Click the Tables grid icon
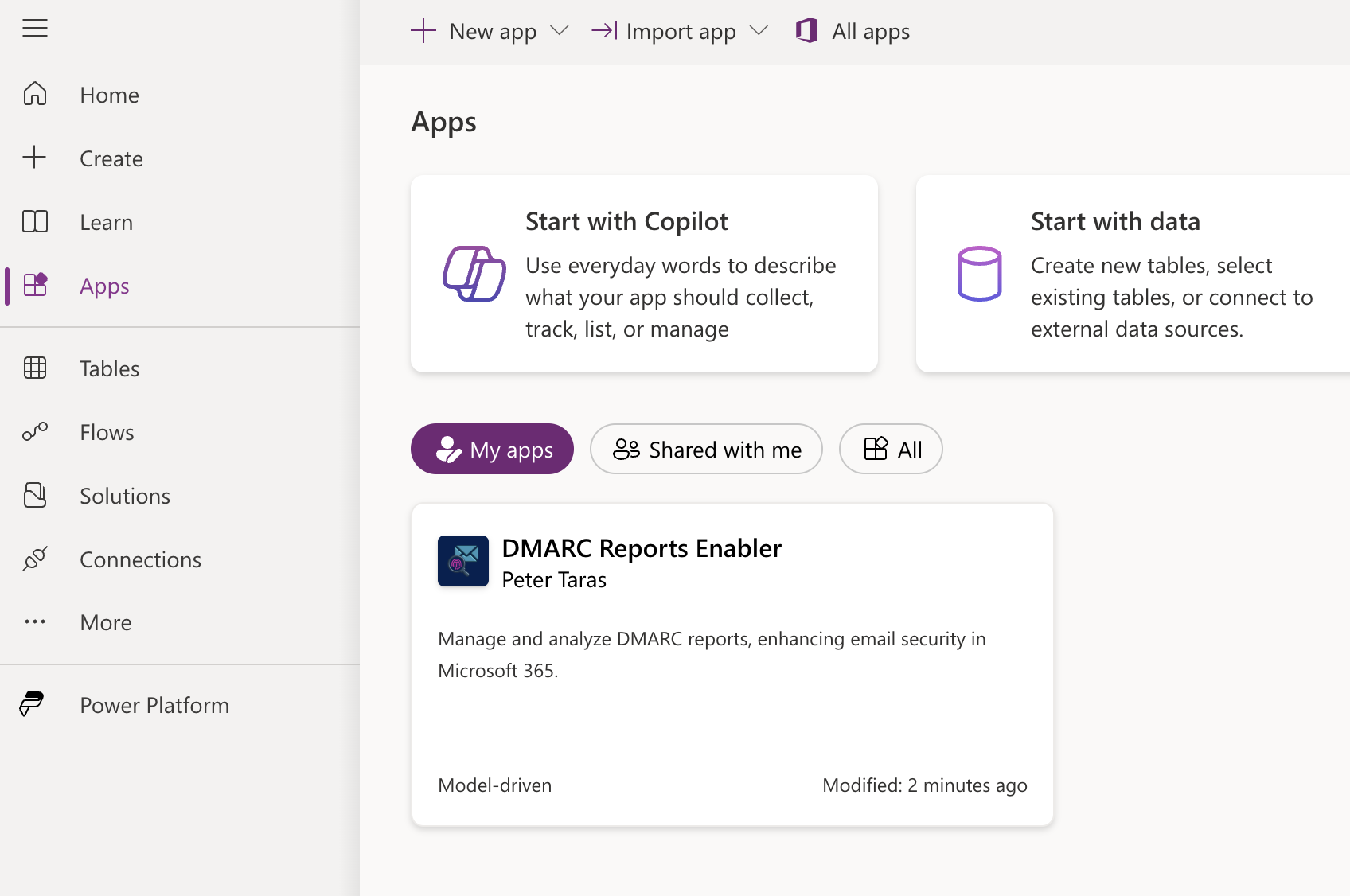This screenshot has height=896, width=1350. click(x=35, y=368)
